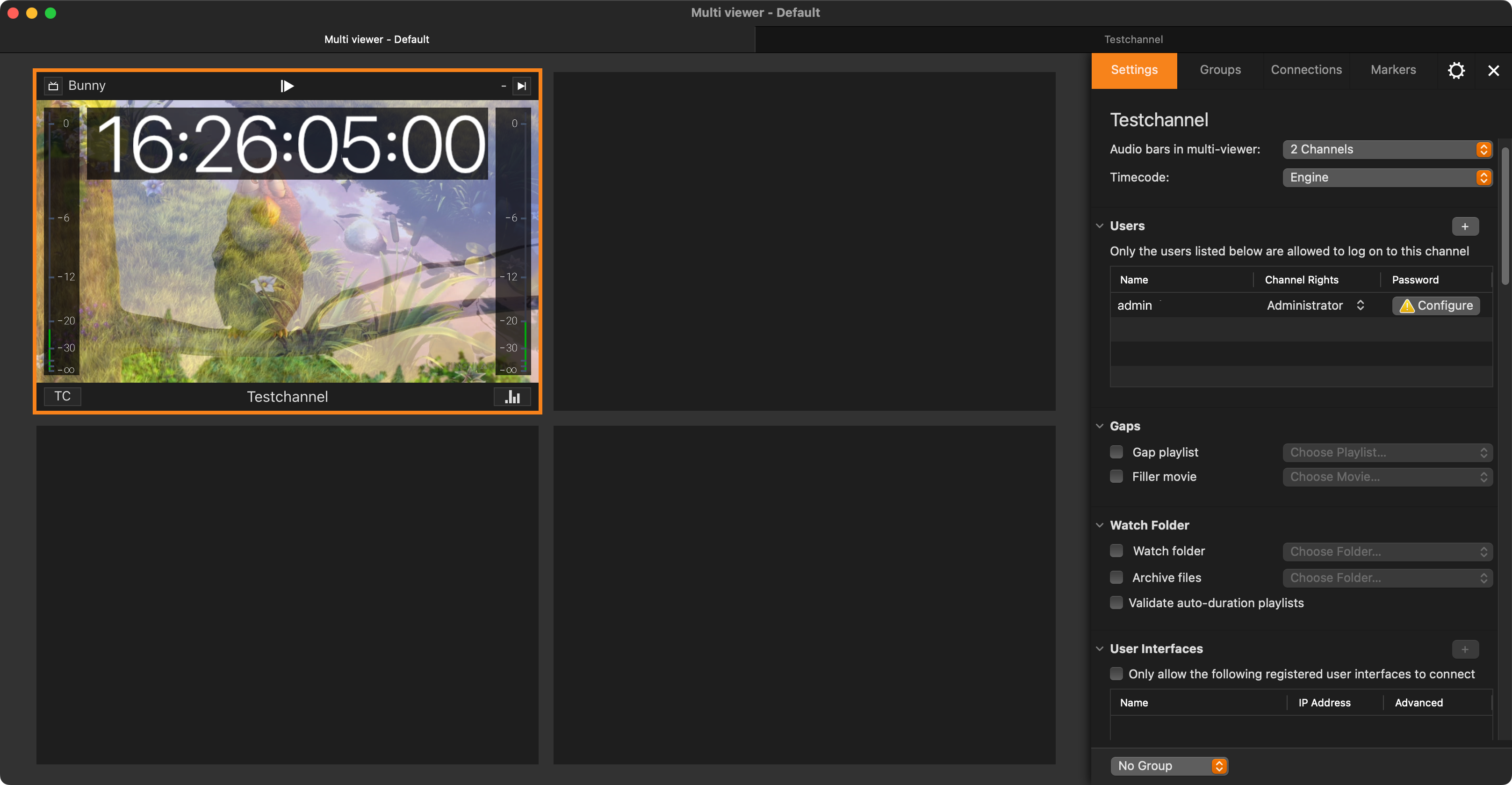The width and height of the screenshot is (1512, 785).
Task: Collapse the User Interfaces section
Action: point(1099,649)
